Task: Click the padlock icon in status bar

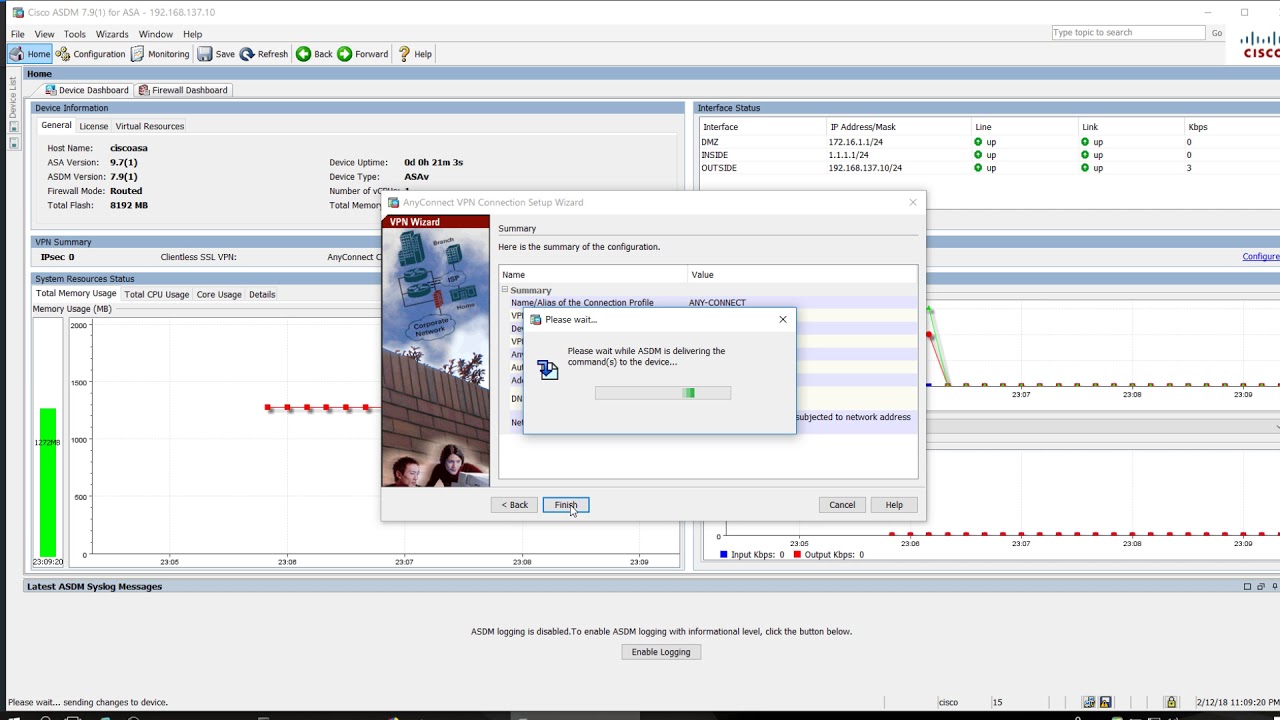Action: click(x=1171, y=702)
